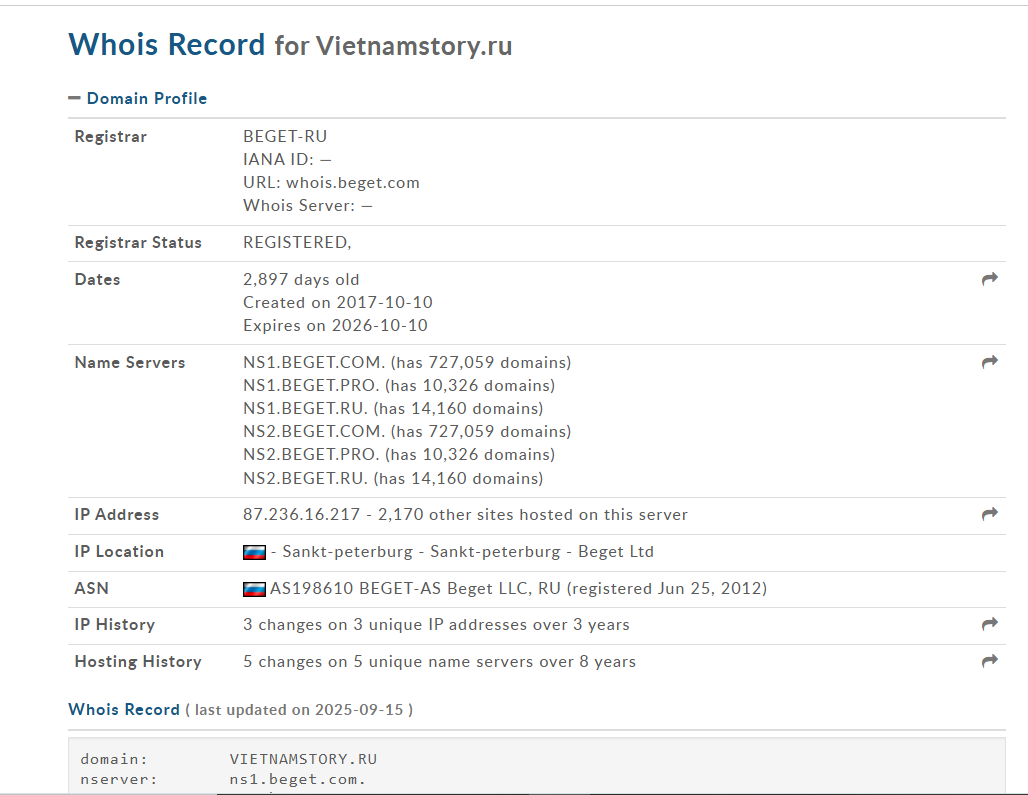Click the Registrar row label

(111, 136)
